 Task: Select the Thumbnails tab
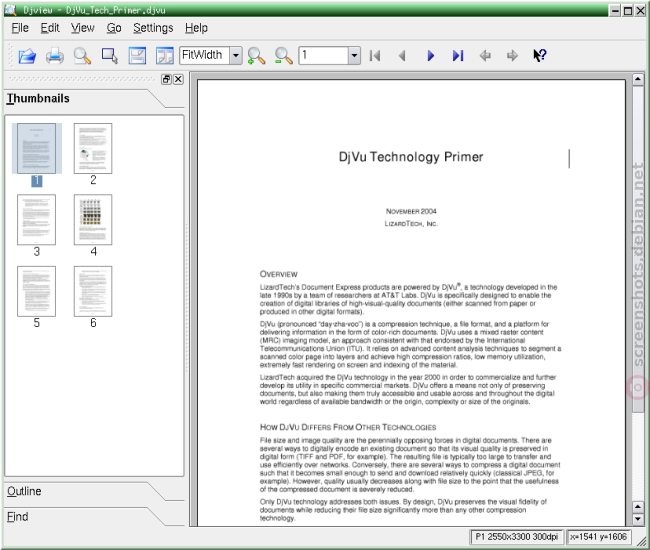(x=38, y=99)
